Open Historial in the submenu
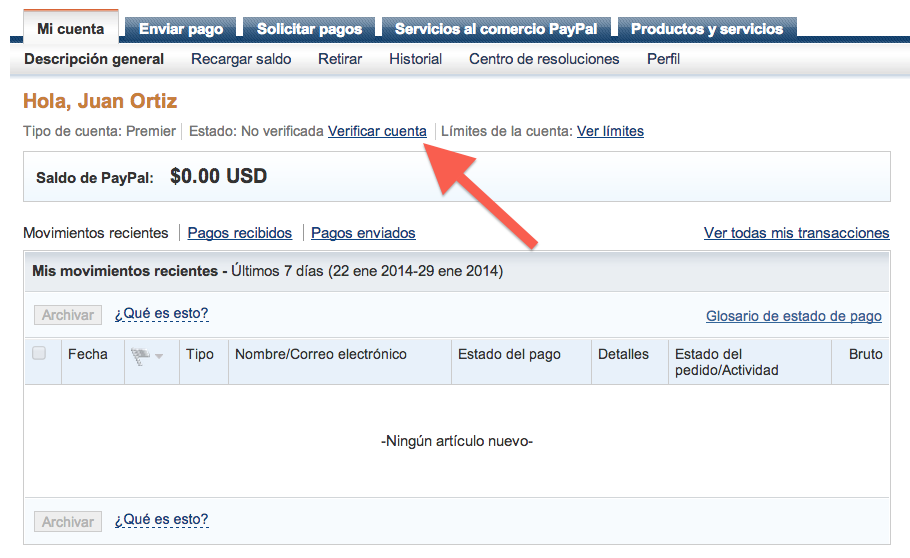 [415, 59]
